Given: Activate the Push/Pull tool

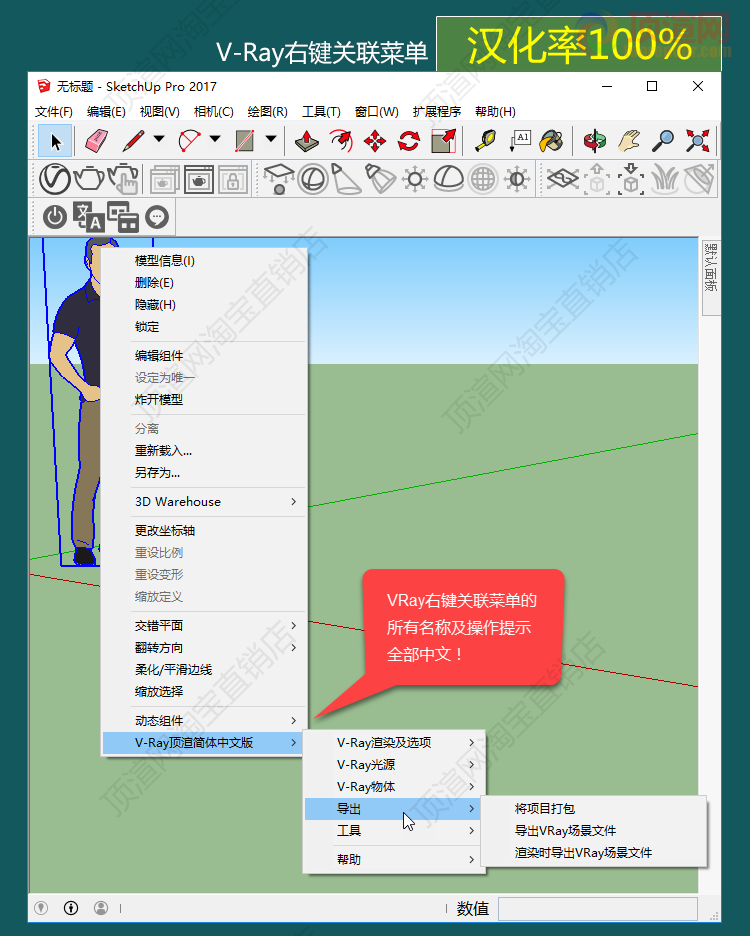Looking at the screenshot, I should coord(307,141).
